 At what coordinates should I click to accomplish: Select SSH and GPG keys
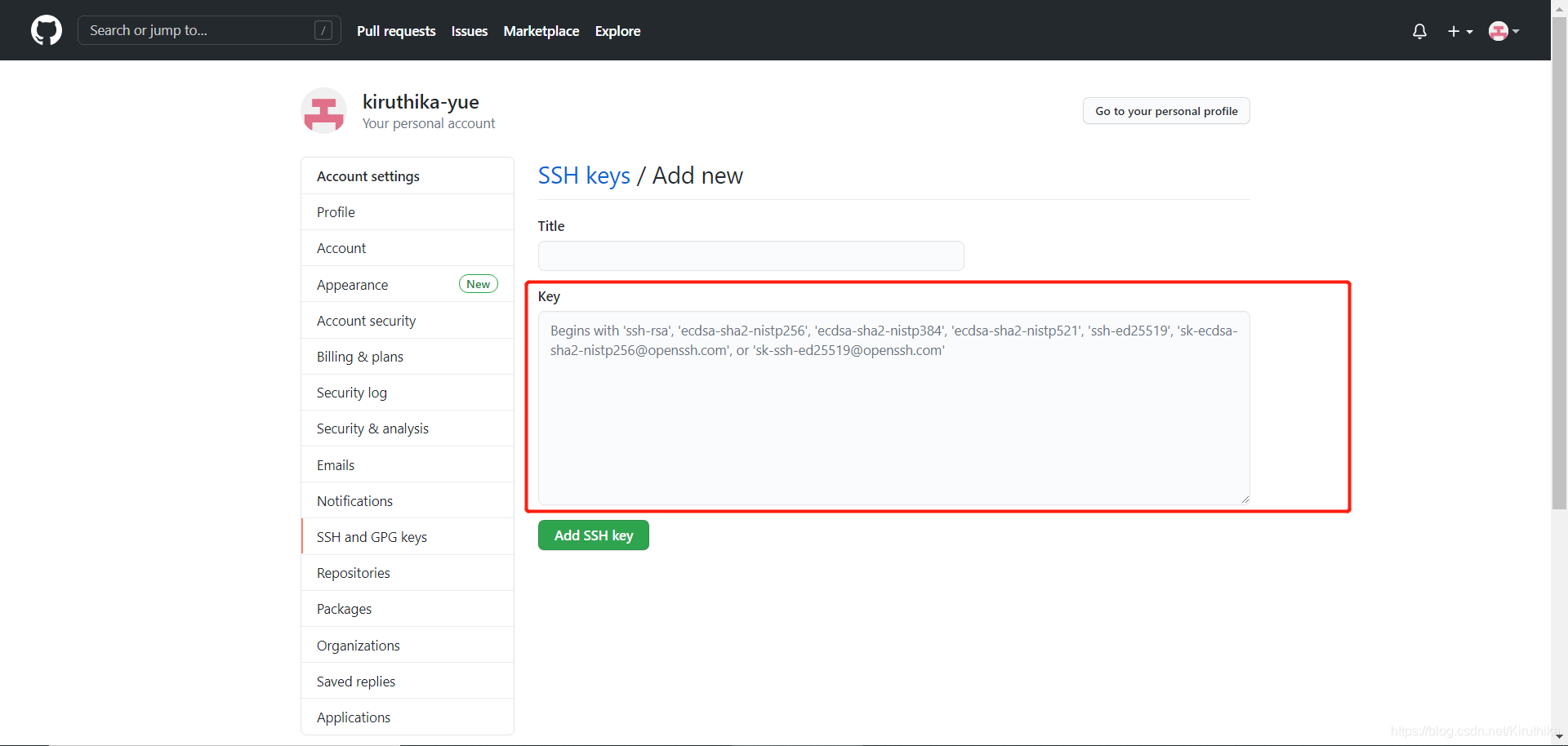(x=408, y=537)
